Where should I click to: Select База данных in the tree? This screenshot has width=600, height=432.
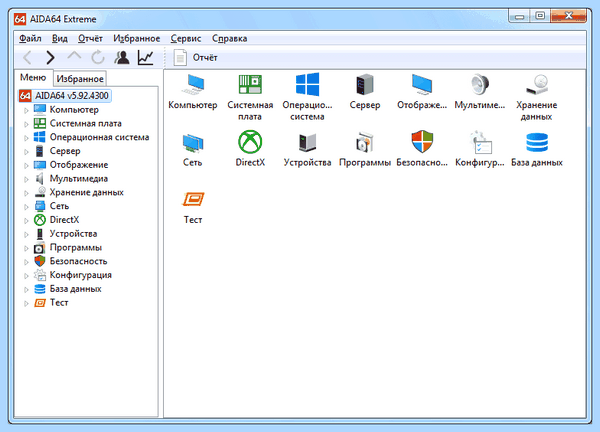point(76,289)
